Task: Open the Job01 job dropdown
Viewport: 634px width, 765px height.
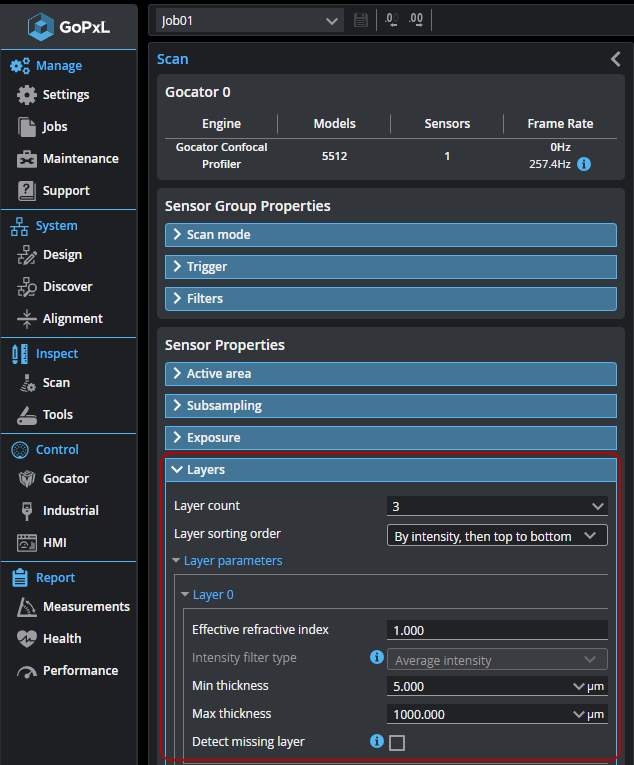Action: tap(250, 20)
